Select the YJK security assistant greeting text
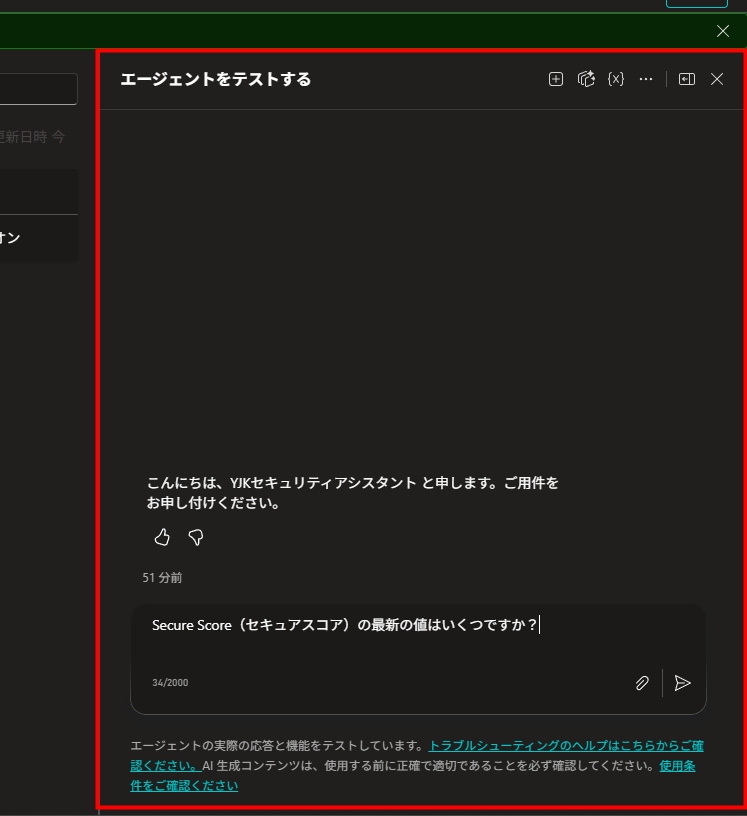This screenshot has width=747, height=816. 352,493
